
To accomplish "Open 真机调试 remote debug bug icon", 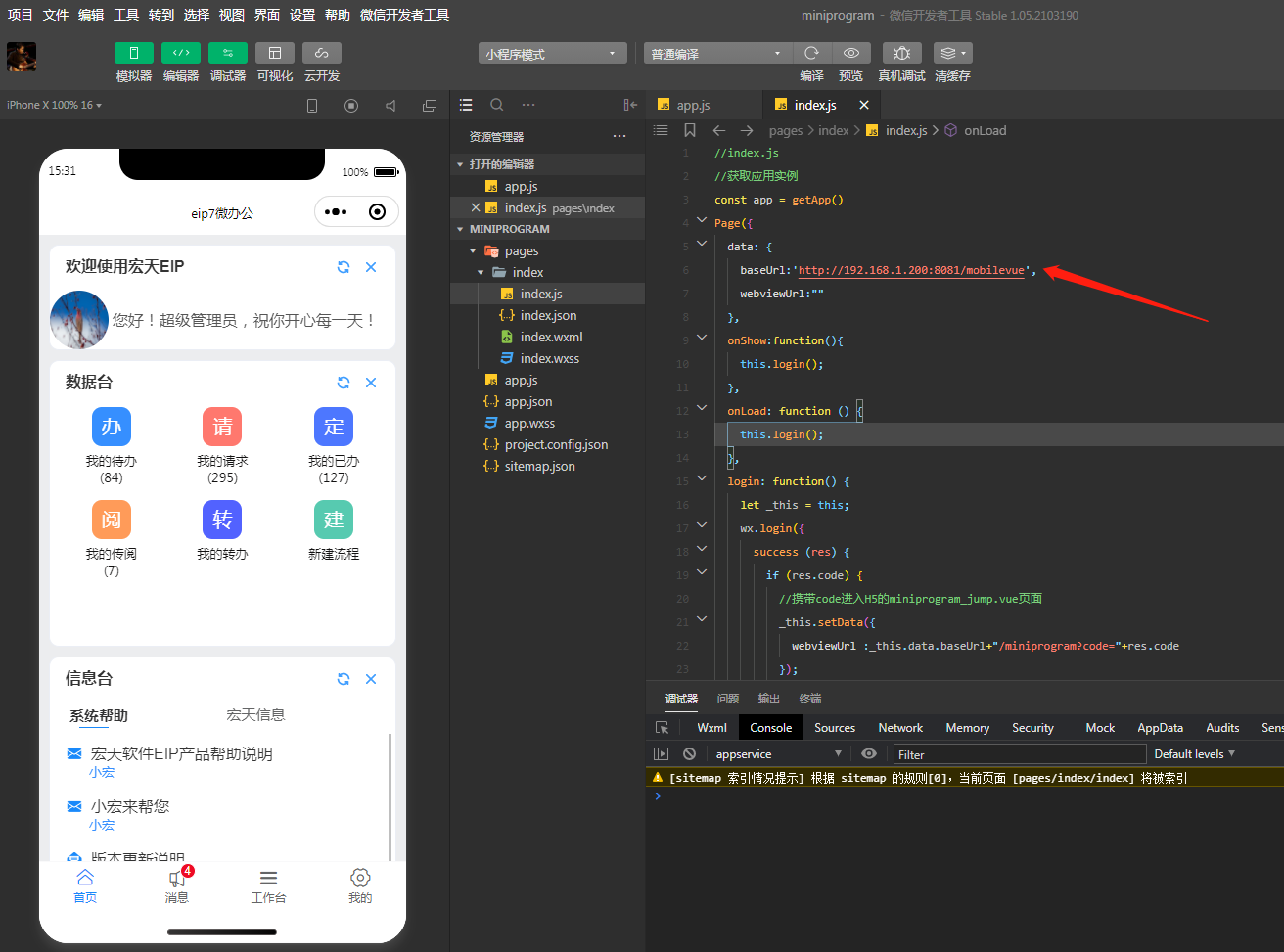I will [x=901, y=54].
